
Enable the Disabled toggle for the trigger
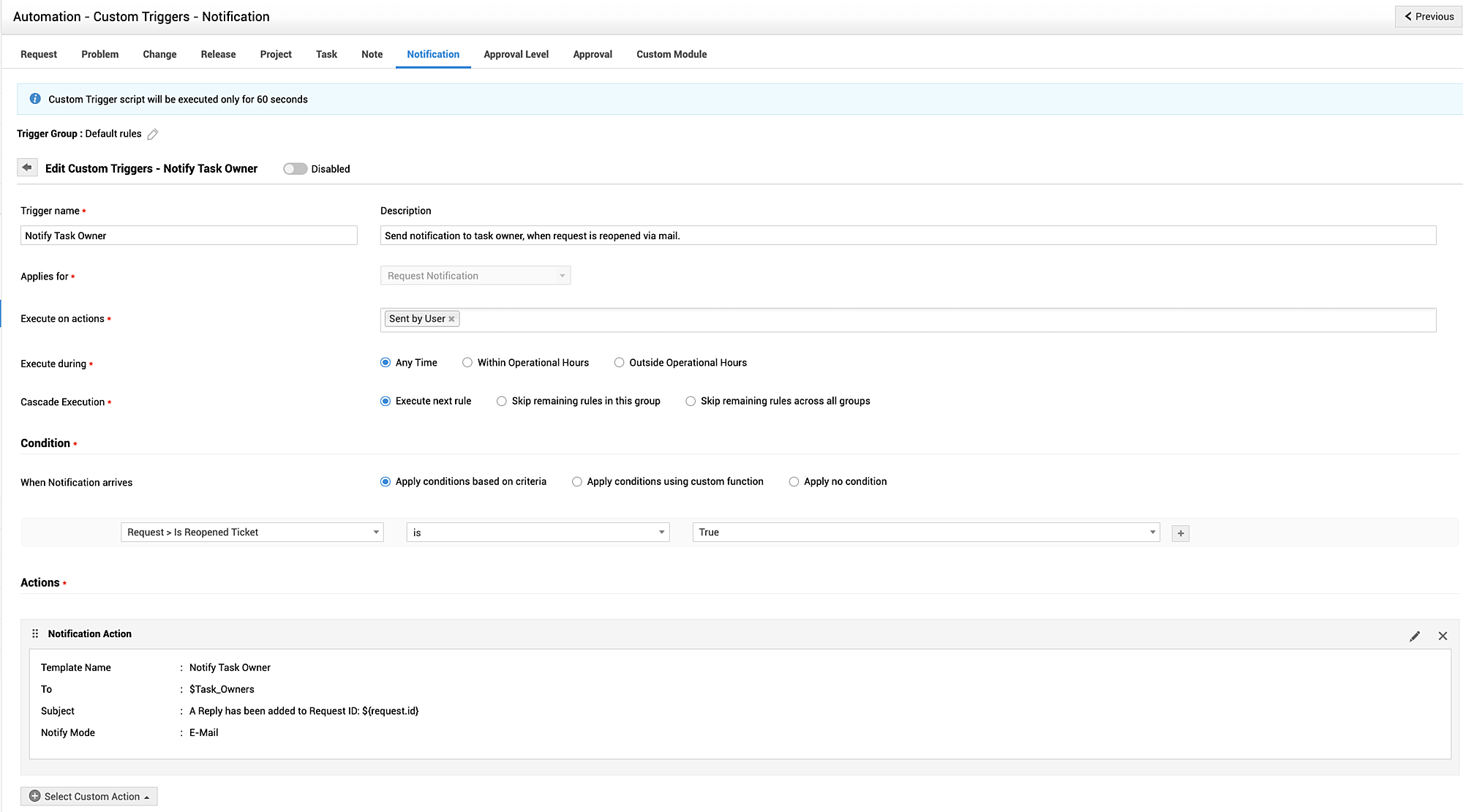pyautogui.click(x=295, y=168)
